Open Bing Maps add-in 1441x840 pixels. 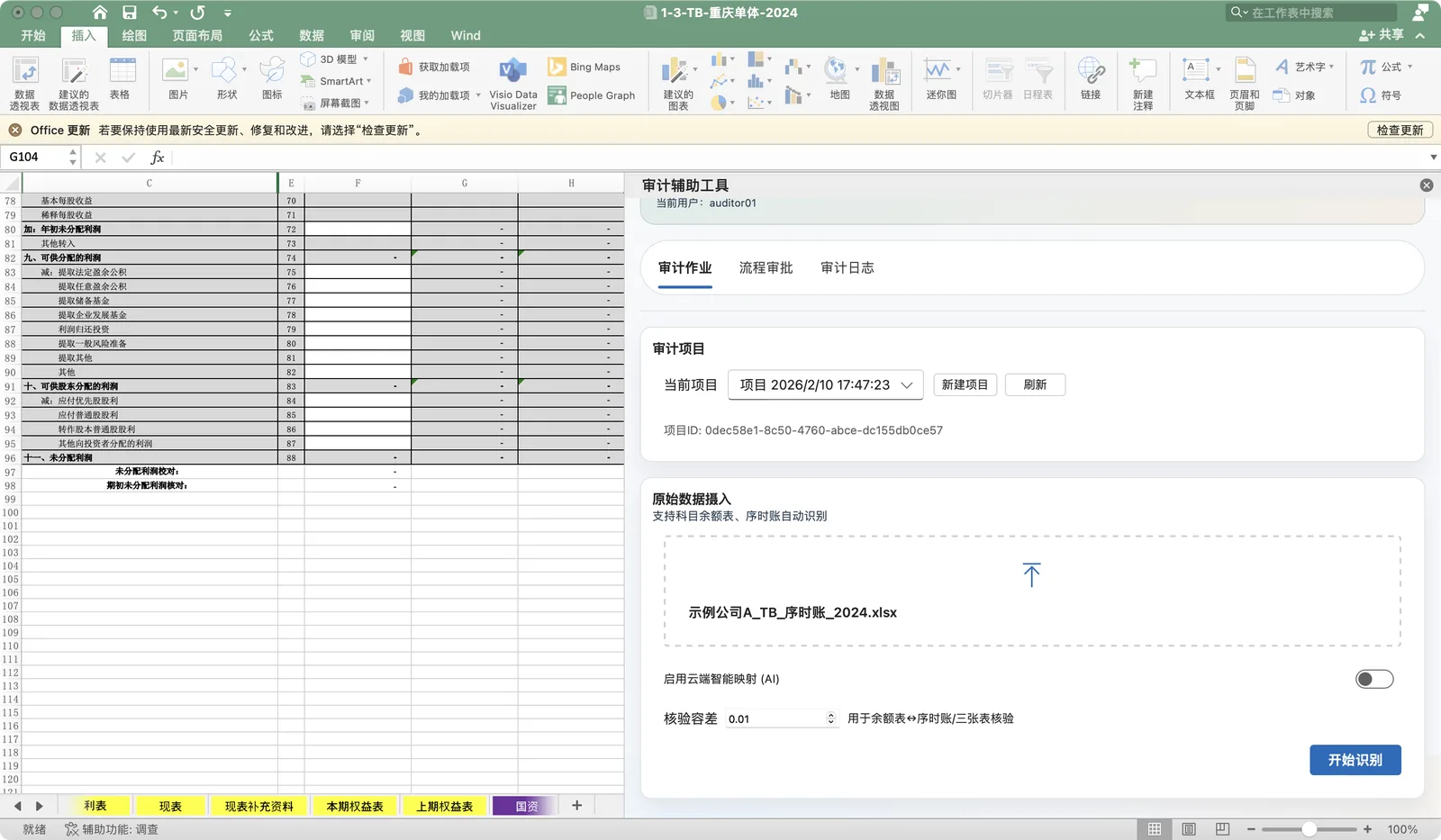584,67
